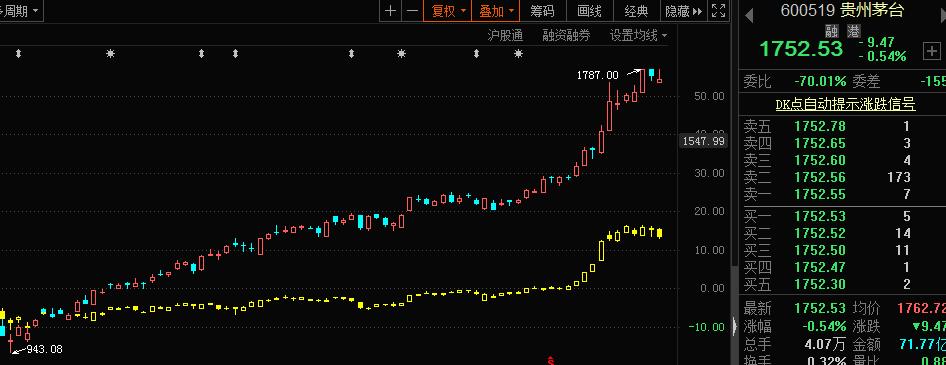Collapse the quote panel using the side arrow handle
The image size is (946, 365).
pos(734,326)
